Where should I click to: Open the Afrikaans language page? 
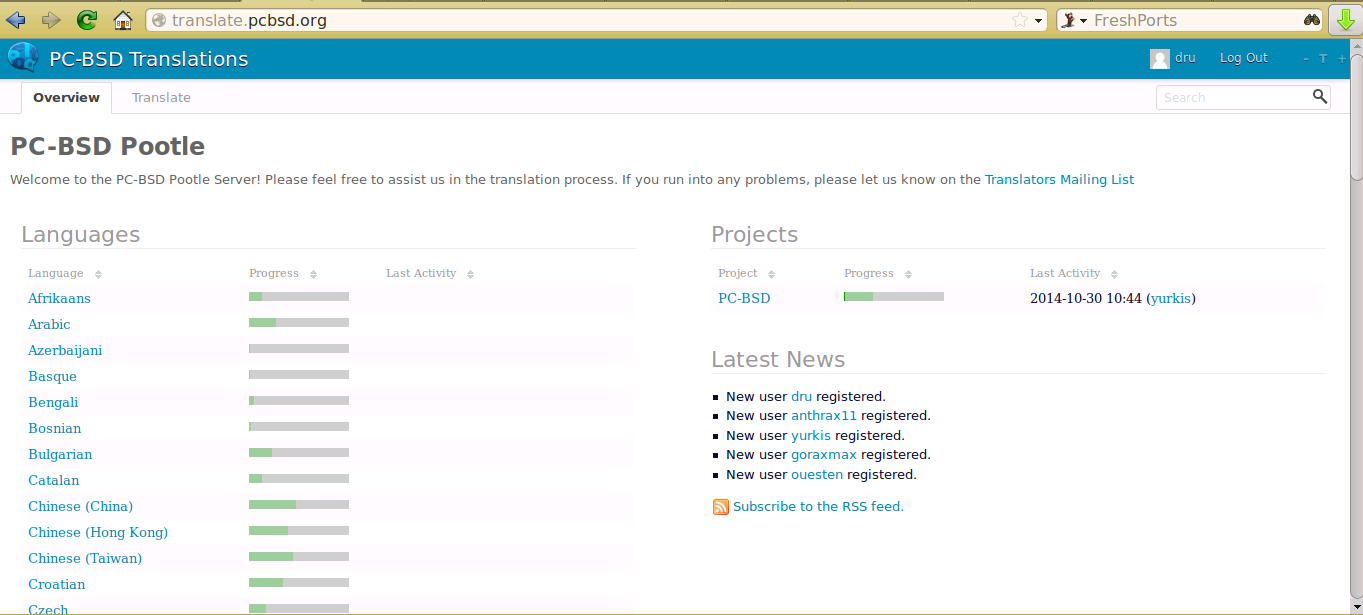point(59,298)
